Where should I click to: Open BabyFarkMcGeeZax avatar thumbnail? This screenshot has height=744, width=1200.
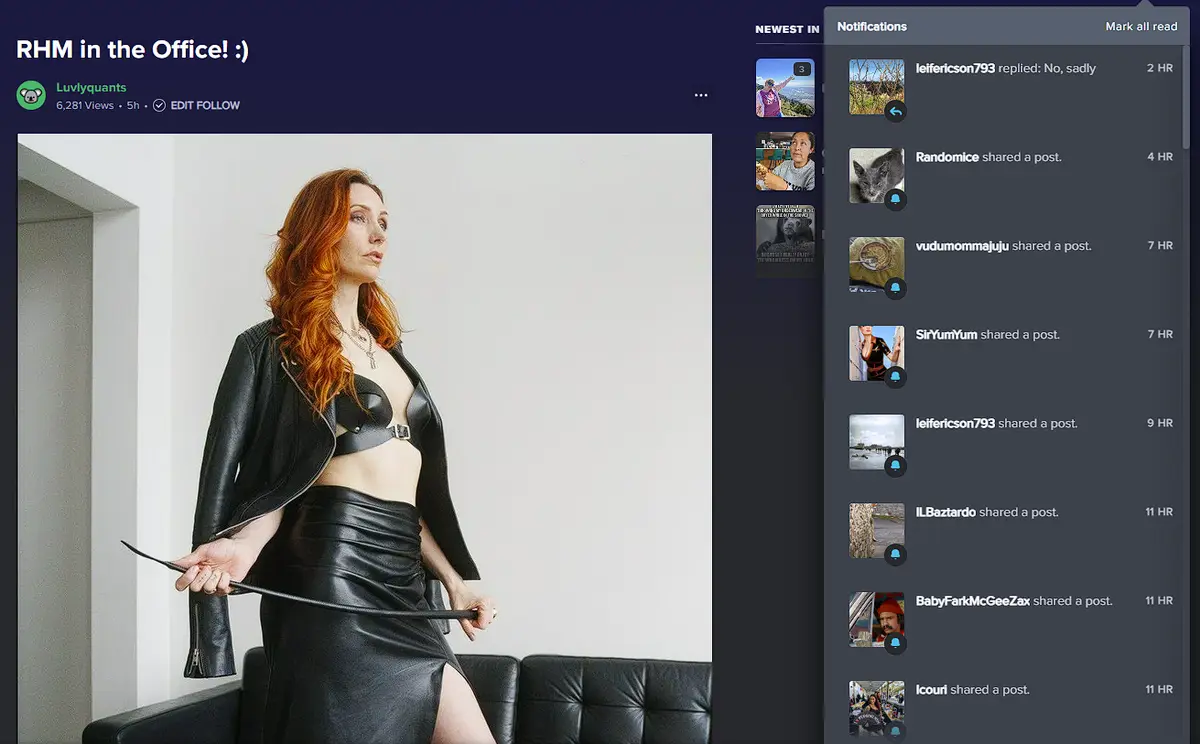876,621
